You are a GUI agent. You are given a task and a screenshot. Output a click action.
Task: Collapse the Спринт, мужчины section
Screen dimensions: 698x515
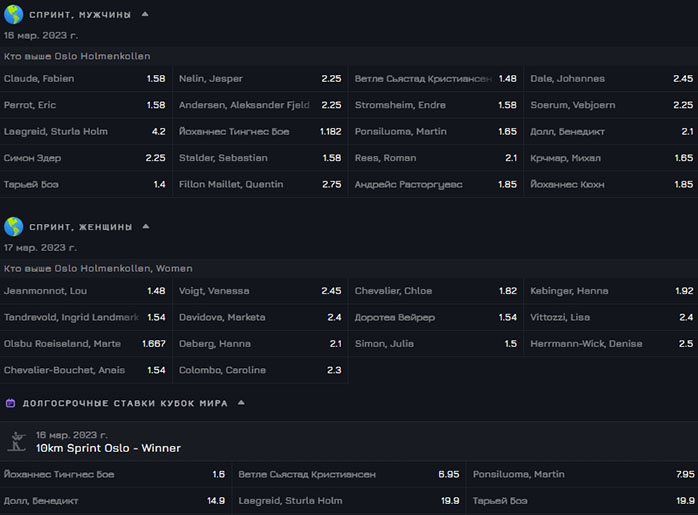145,14
